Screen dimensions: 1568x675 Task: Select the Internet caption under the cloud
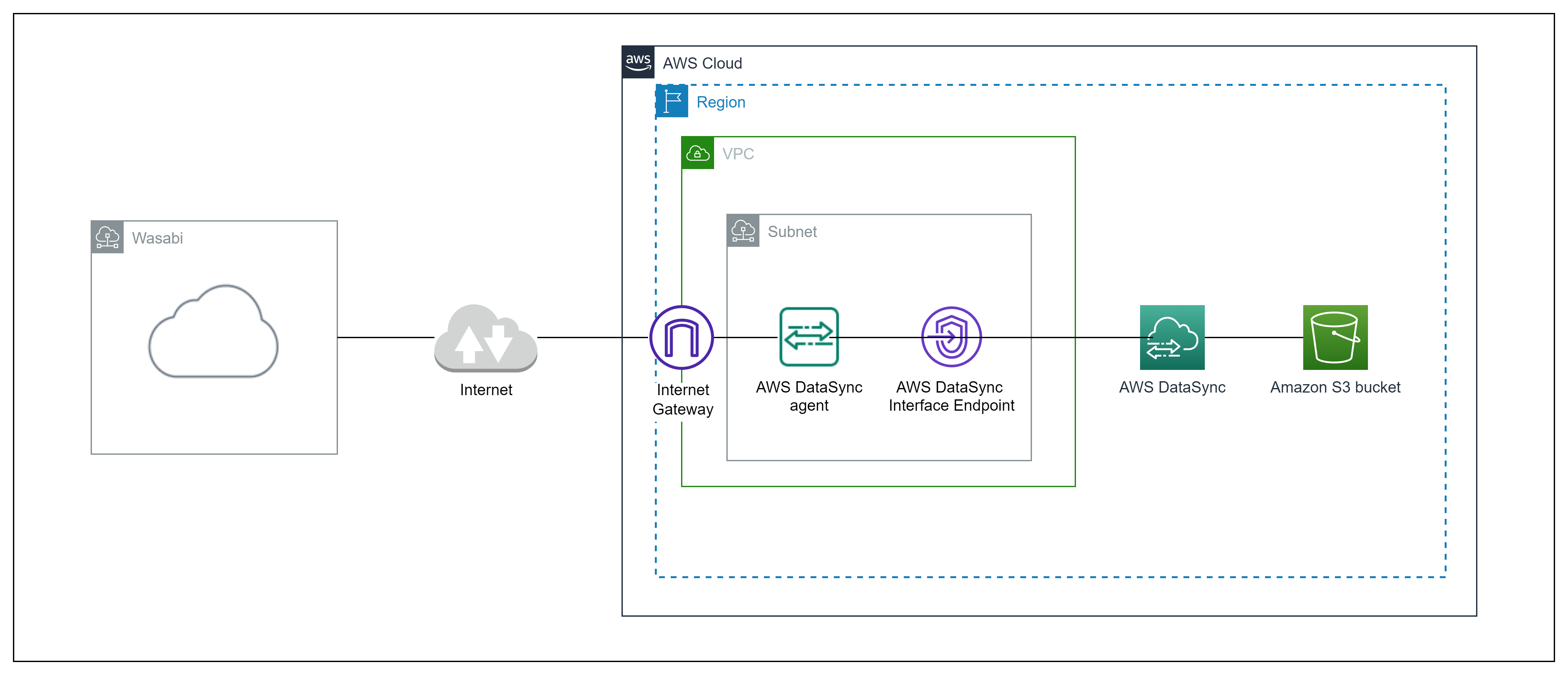pyautogui.click(x=485, y=390)
